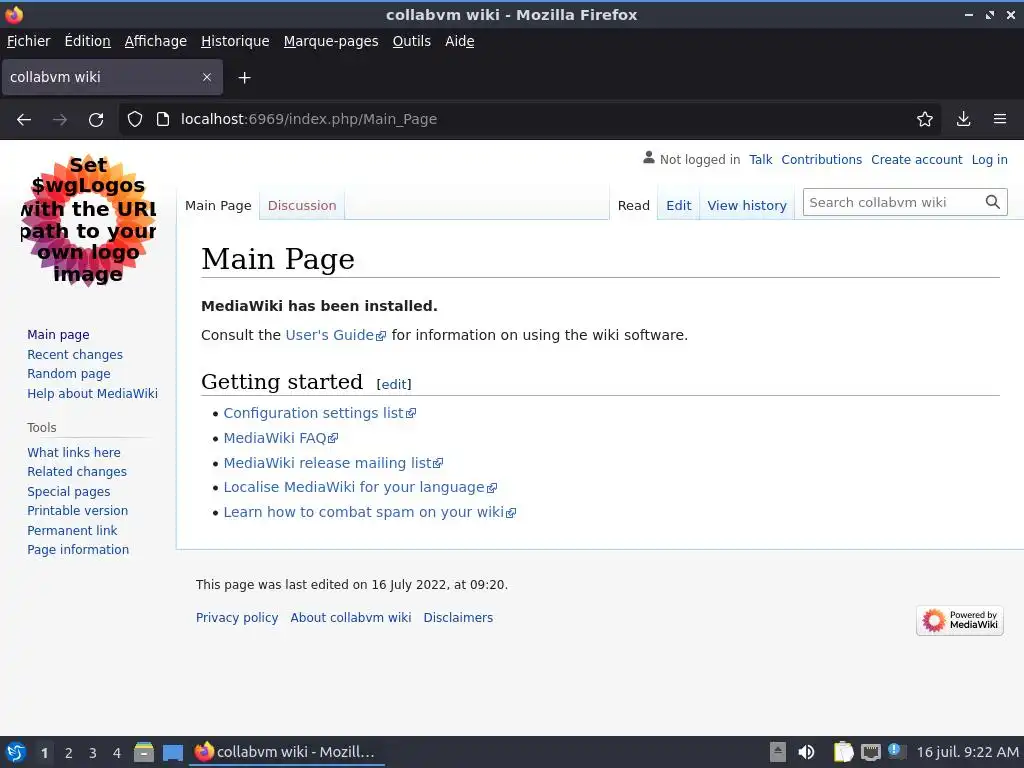Open the Contributions link
This screenshot has height=768, width=1024.
(822, 159)
